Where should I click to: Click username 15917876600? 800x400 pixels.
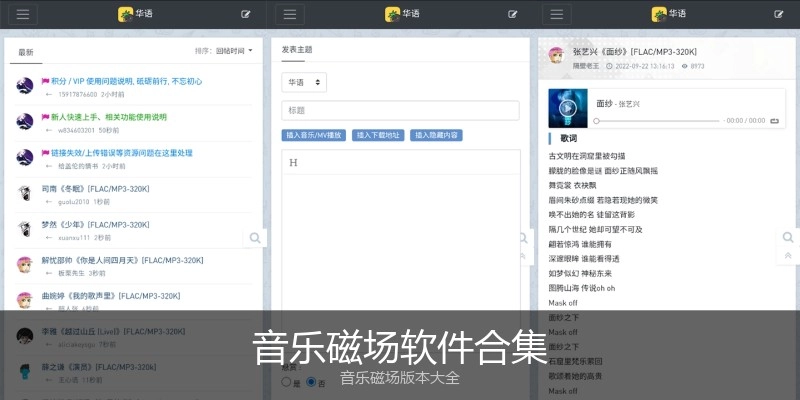tap(78, 95)
